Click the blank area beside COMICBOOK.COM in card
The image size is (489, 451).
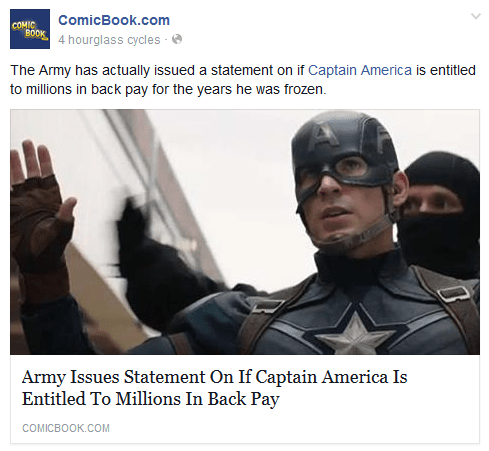[x=293, y=428]
